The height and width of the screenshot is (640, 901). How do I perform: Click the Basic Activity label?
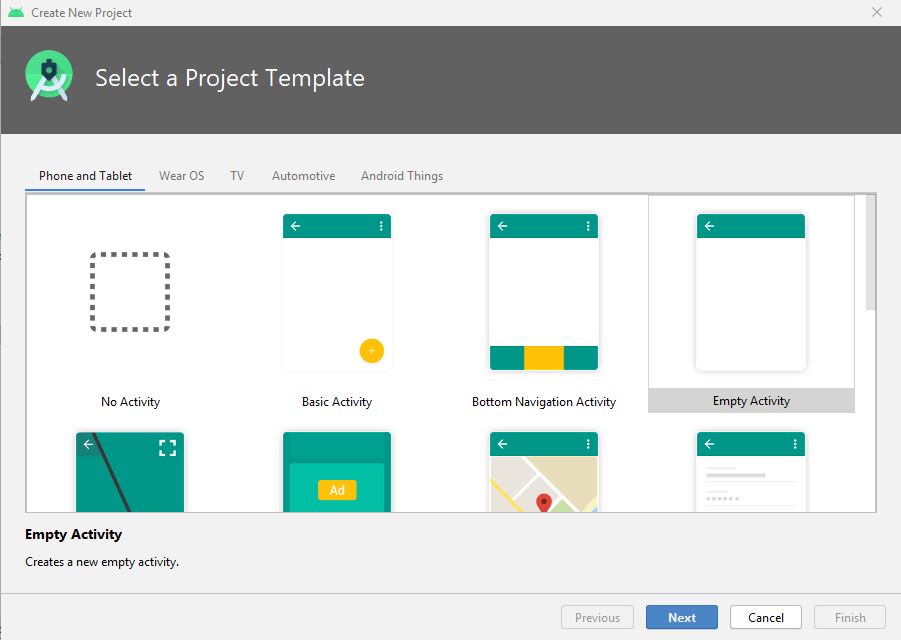[x=337, y=402]
